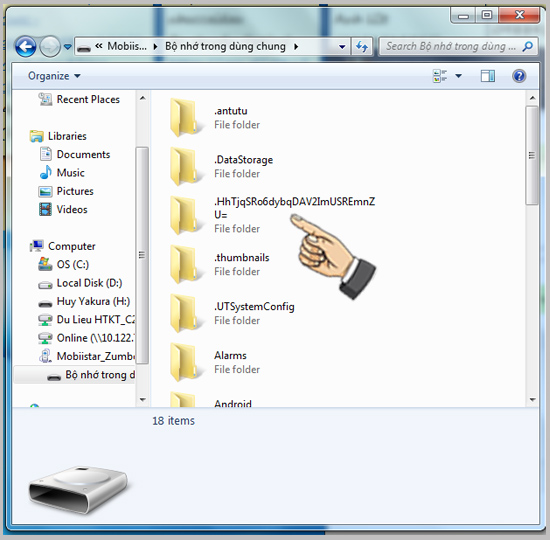Navigation pane scroll up arrow
This screenshot has height=540, width=550.
[x=142, y=98]
